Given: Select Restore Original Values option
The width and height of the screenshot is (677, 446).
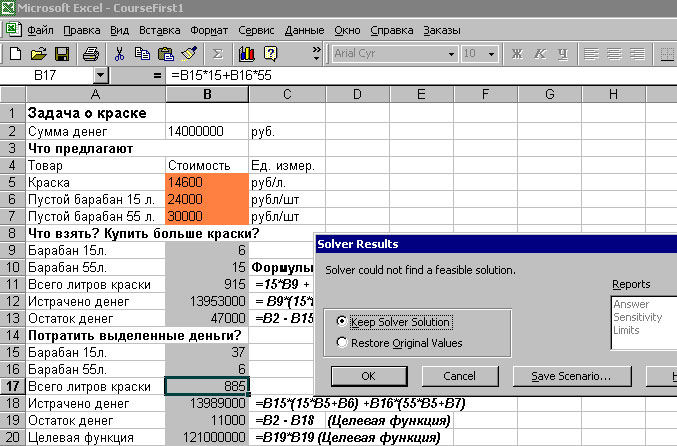Looking at the screenshot, I should pyautogui.click(x=343, y=343).
